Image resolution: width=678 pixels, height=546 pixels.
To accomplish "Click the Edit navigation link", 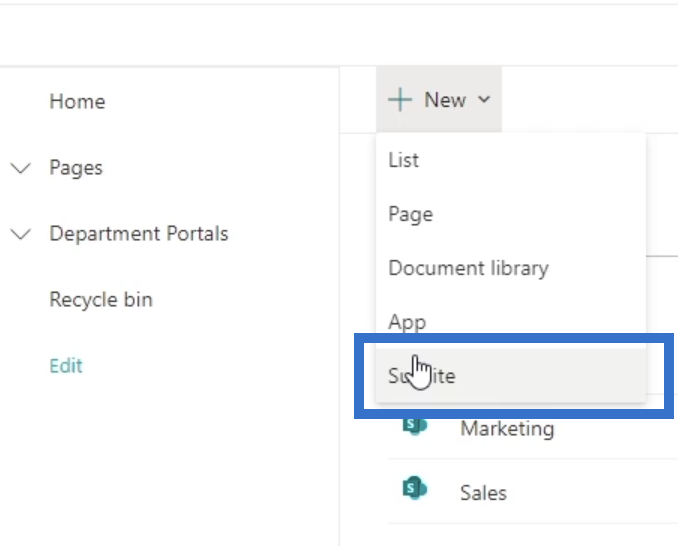I will coord(66,366).
